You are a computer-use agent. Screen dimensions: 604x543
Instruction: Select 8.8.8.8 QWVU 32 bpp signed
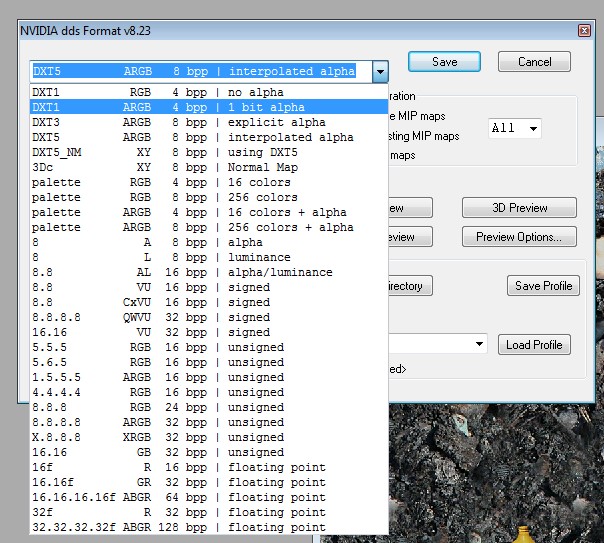209,317
